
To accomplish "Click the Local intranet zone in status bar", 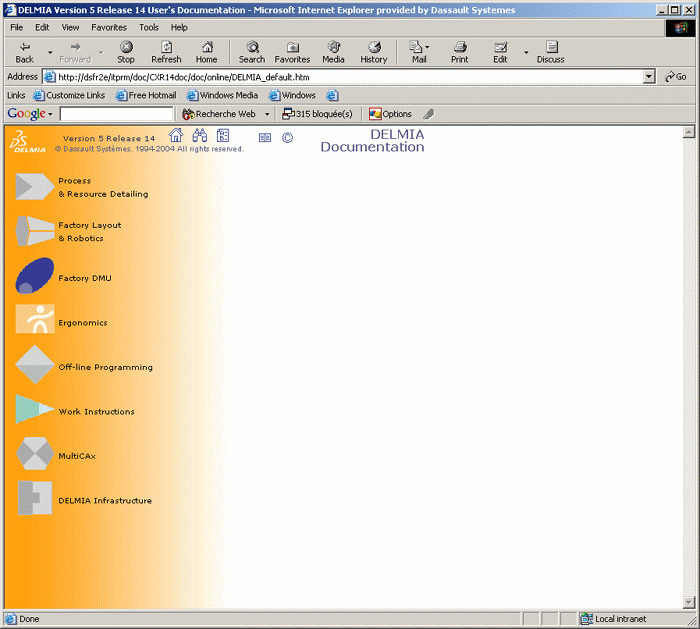I will pyautogui.click(x=613, y=619).
